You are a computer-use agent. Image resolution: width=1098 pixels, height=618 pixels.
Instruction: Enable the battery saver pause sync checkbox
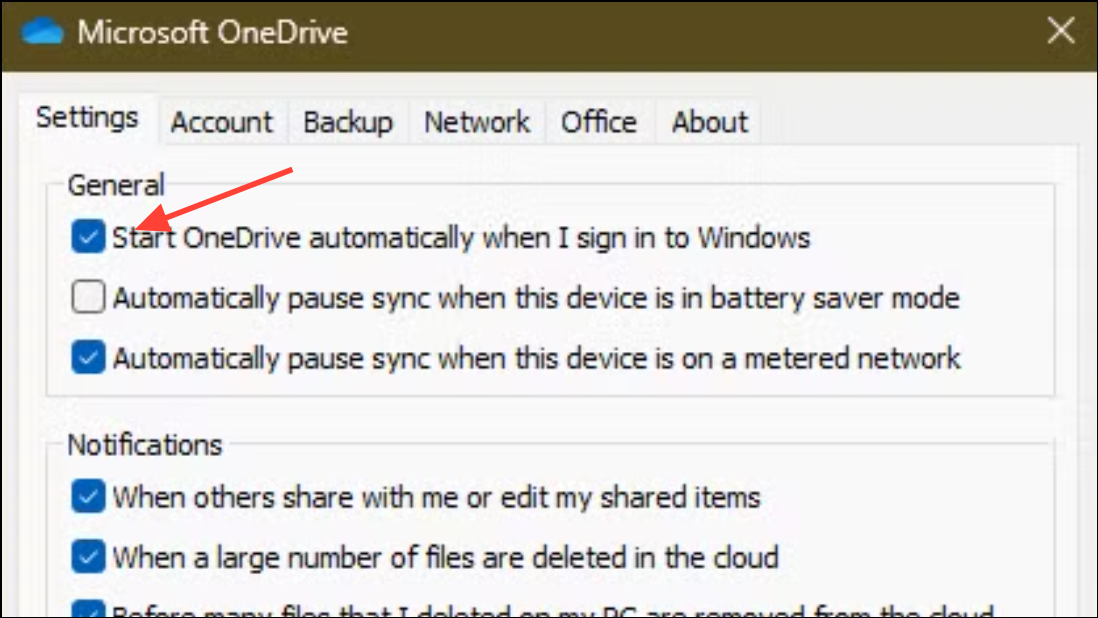pyautogui.click(x=88, y=298)
